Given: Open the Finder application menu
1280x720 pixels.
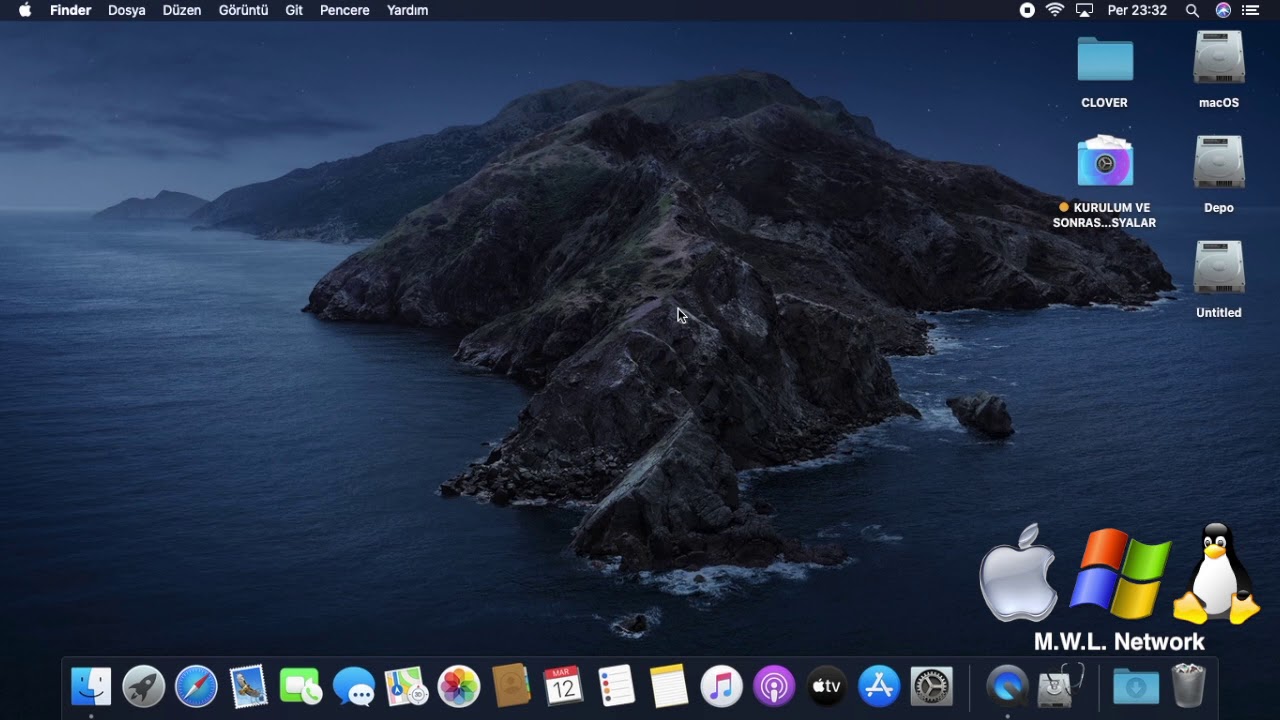Looking at the screenshot, I should point(71,10).
